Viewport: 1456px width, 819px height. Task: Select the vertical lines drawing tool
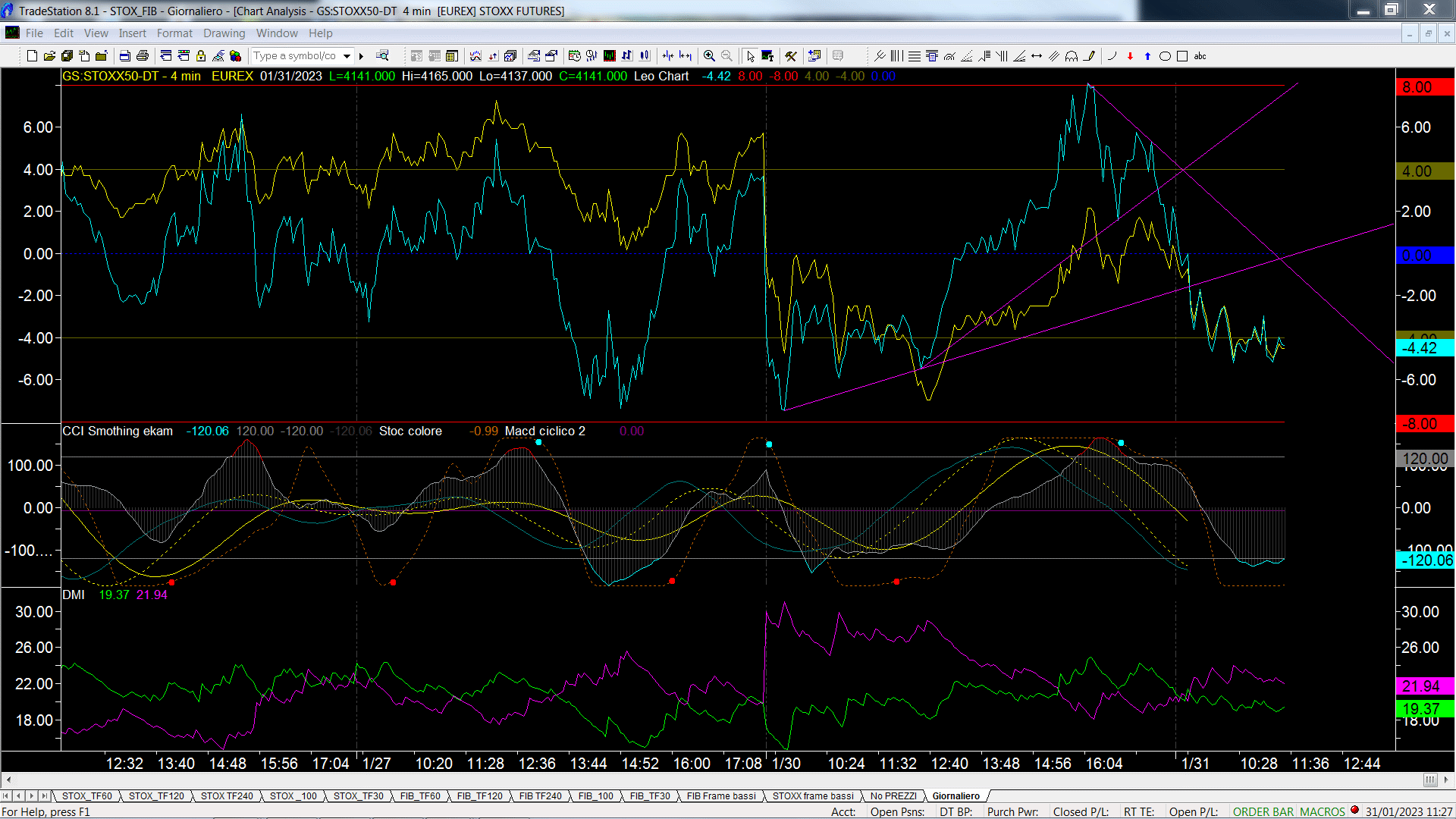tap(897, 56)
